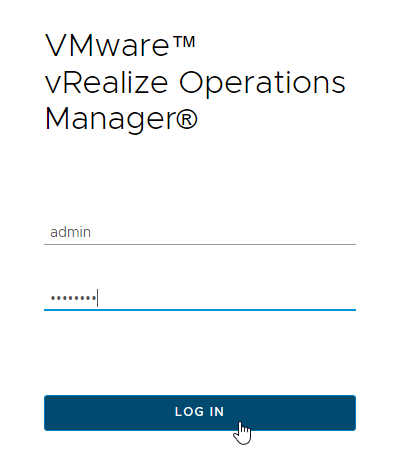The width and height of the screenshot is (396, 460).
Task: Select the masked password input field
Action: click(200, 298)
